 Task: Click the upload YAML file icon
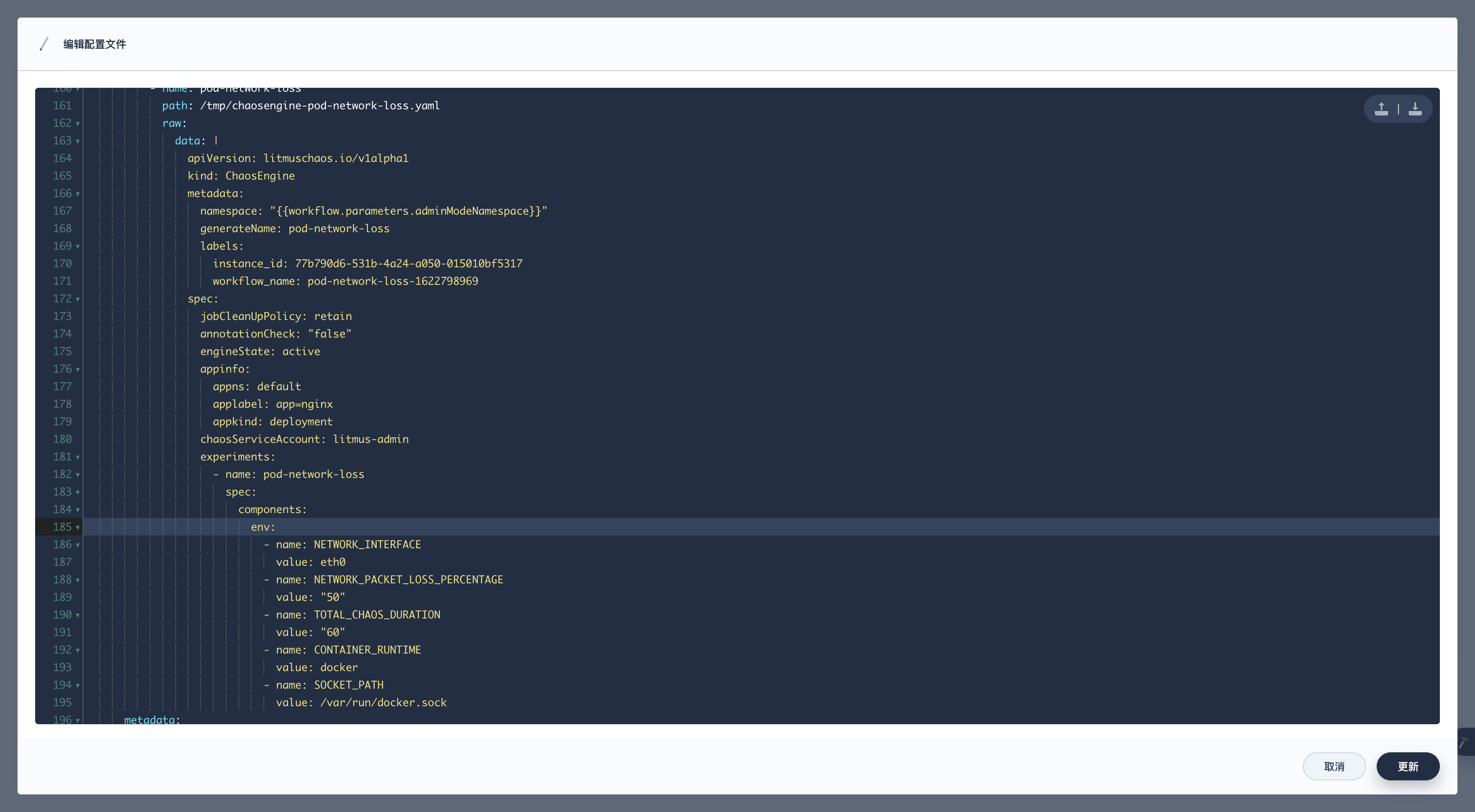click(x=1381, y=109)
